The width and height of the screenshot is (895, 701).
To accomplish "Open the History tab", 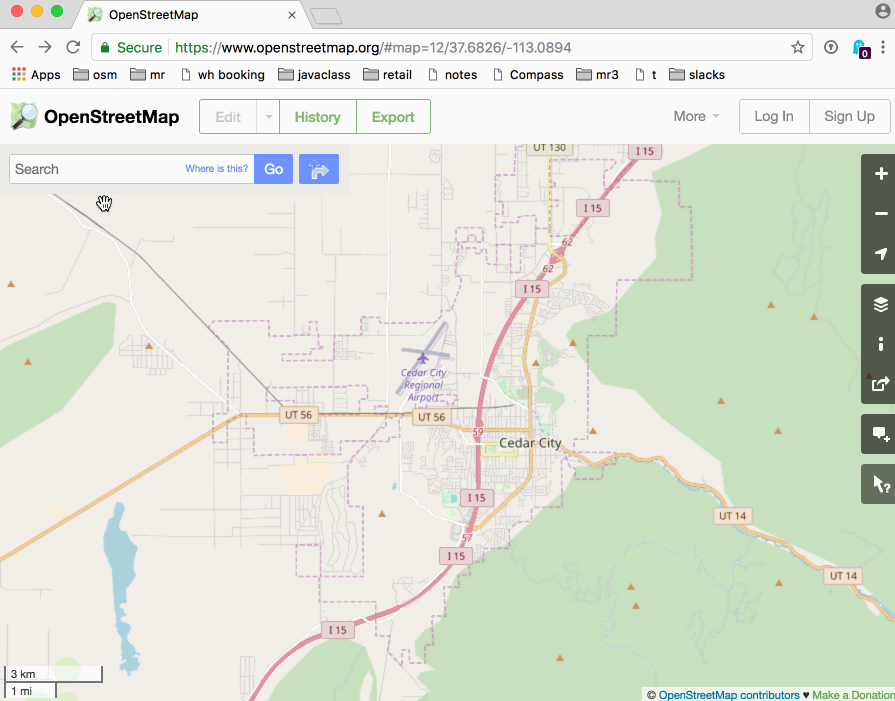I will pyautogui.click(x=318, y=116).
